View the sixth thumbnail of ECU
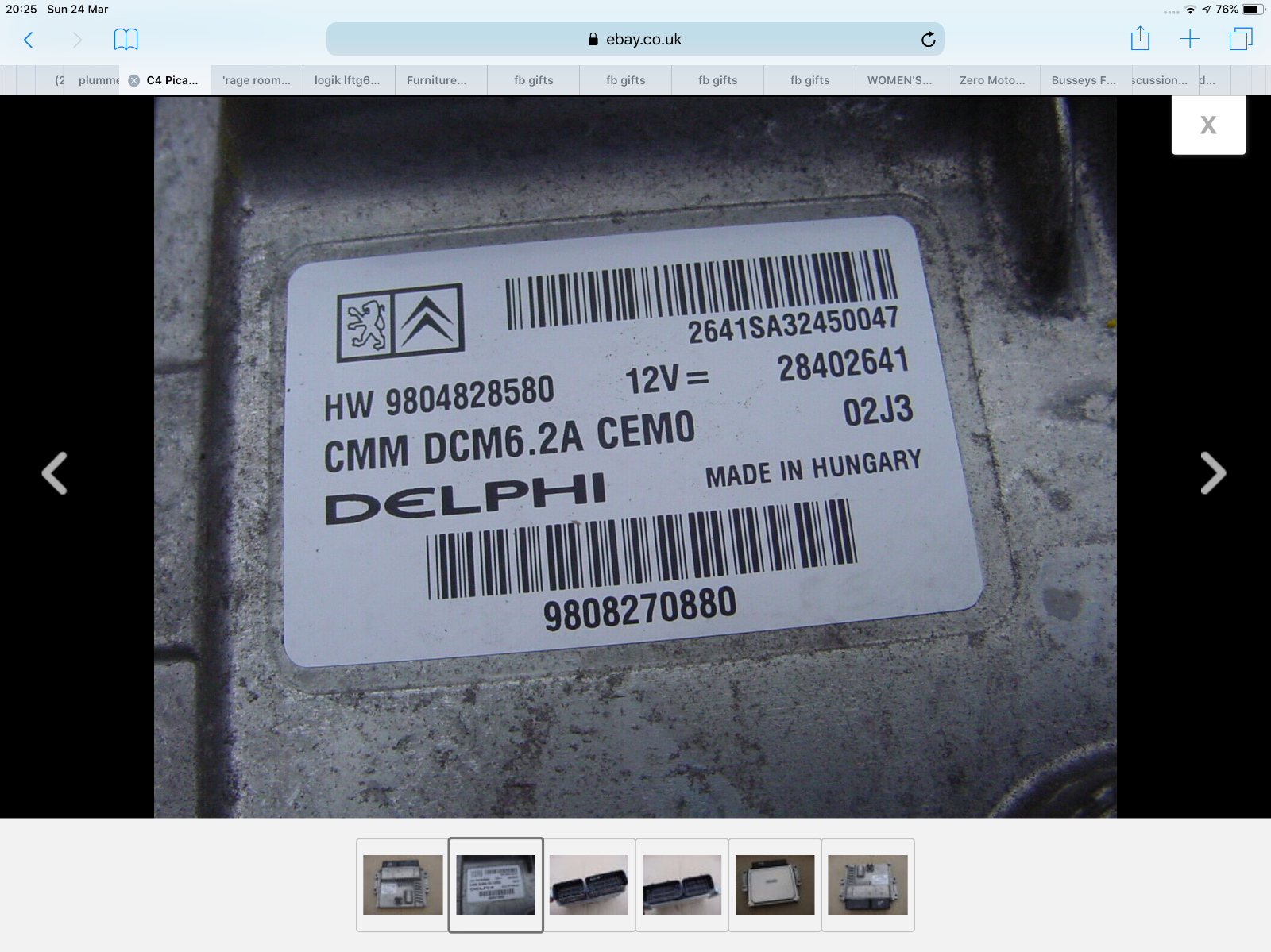Image resolution: width=1271 pixels, height=952 pixels. click(x=867, y=885)
